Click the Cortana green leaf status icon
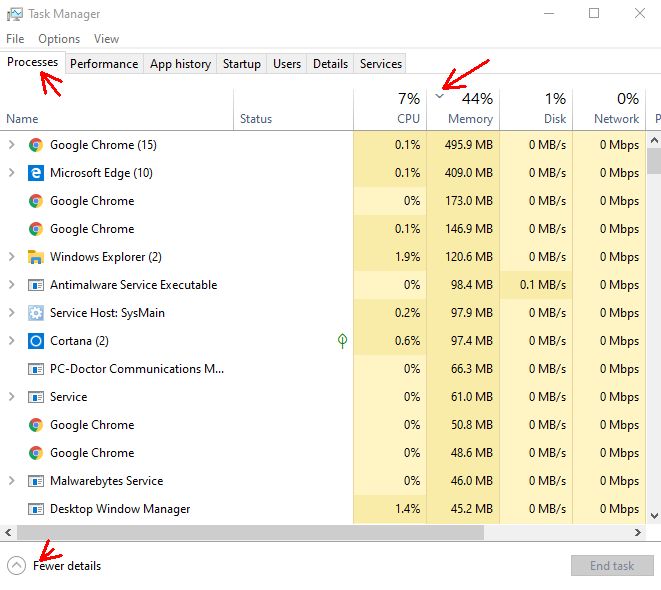Screen dimensions: 661x590 342,341
